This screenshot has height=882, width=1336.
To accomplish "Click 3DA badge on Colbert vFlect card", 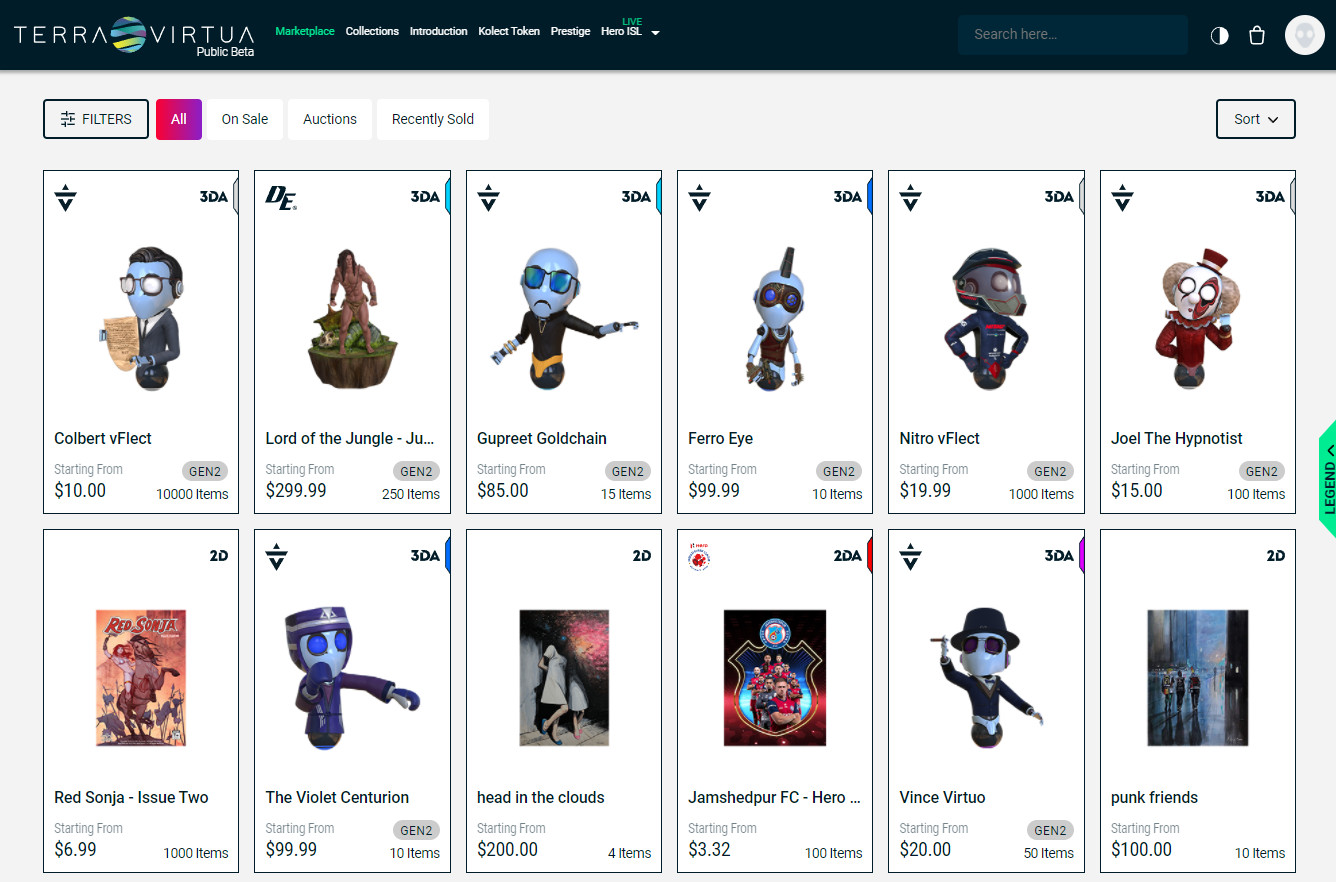I will pos(214,197).
